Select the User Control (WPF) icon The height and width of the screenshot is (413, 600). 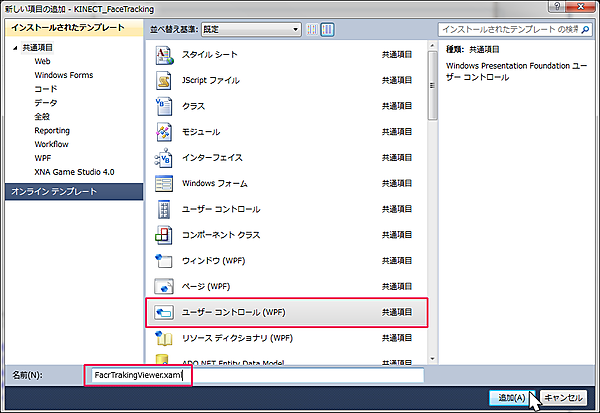[x=164, y=312]
